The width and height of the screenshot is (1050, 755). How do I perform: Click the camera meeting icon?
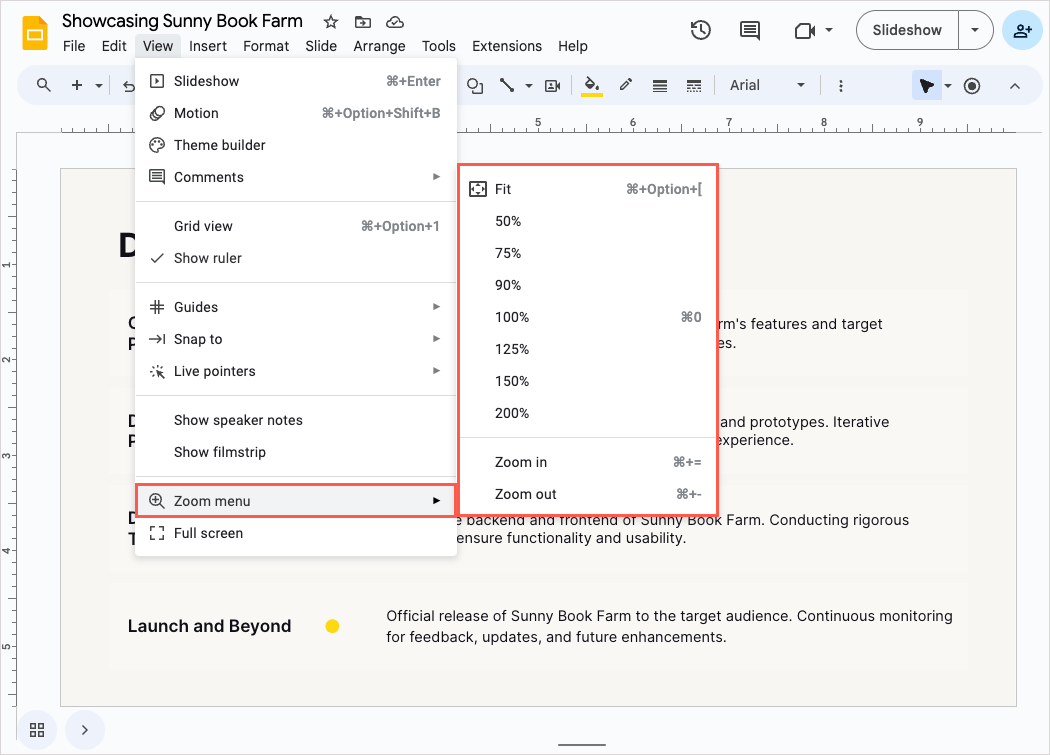point(805,30)
